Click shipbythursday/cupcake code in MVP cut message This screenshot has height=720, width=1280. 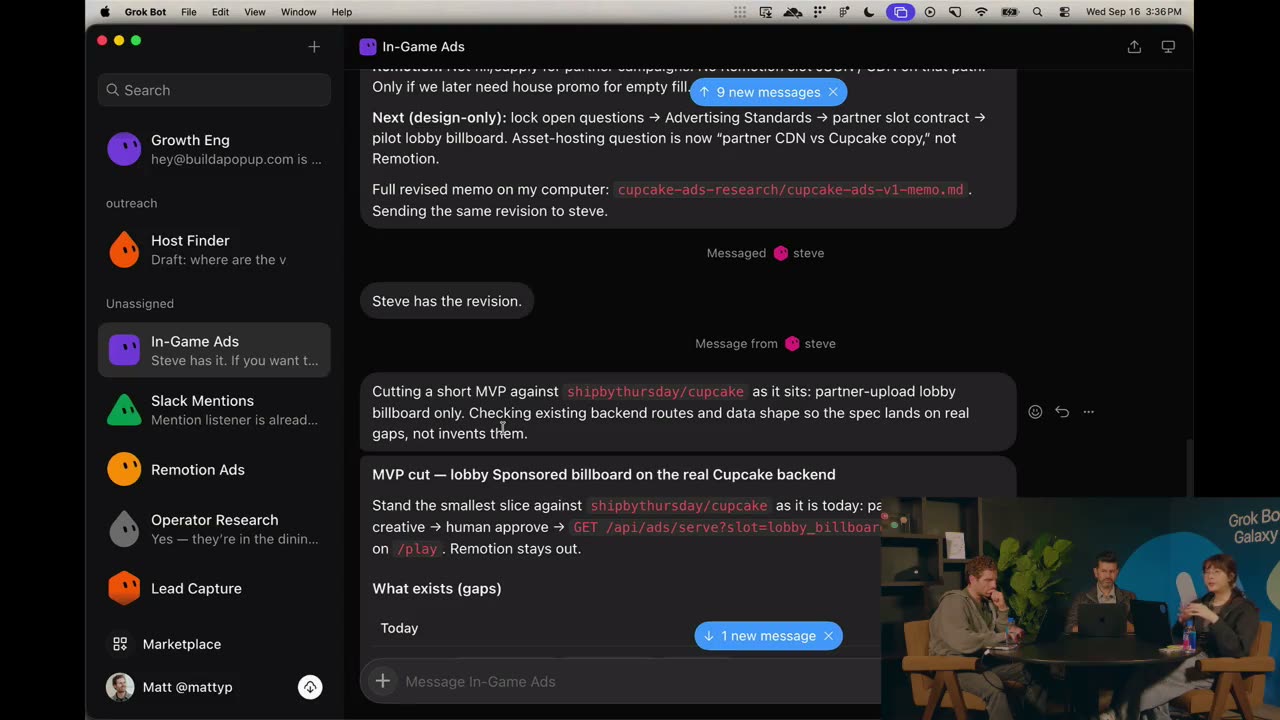[x=679, y=506]
